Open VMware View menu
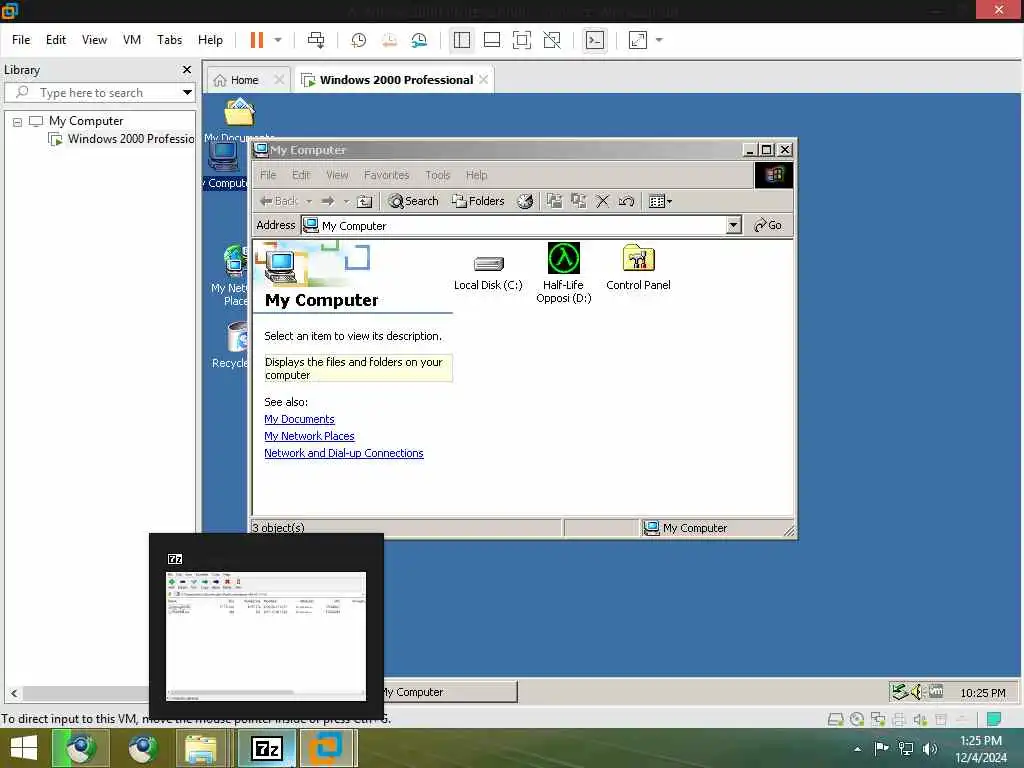1024x768 pixels. (94, 40)
